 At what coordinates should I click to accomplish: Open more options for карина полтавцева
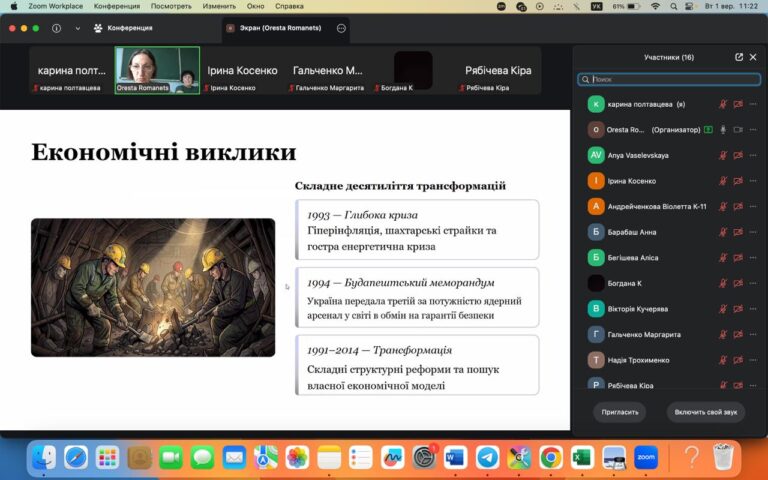(x=753, y=104)
